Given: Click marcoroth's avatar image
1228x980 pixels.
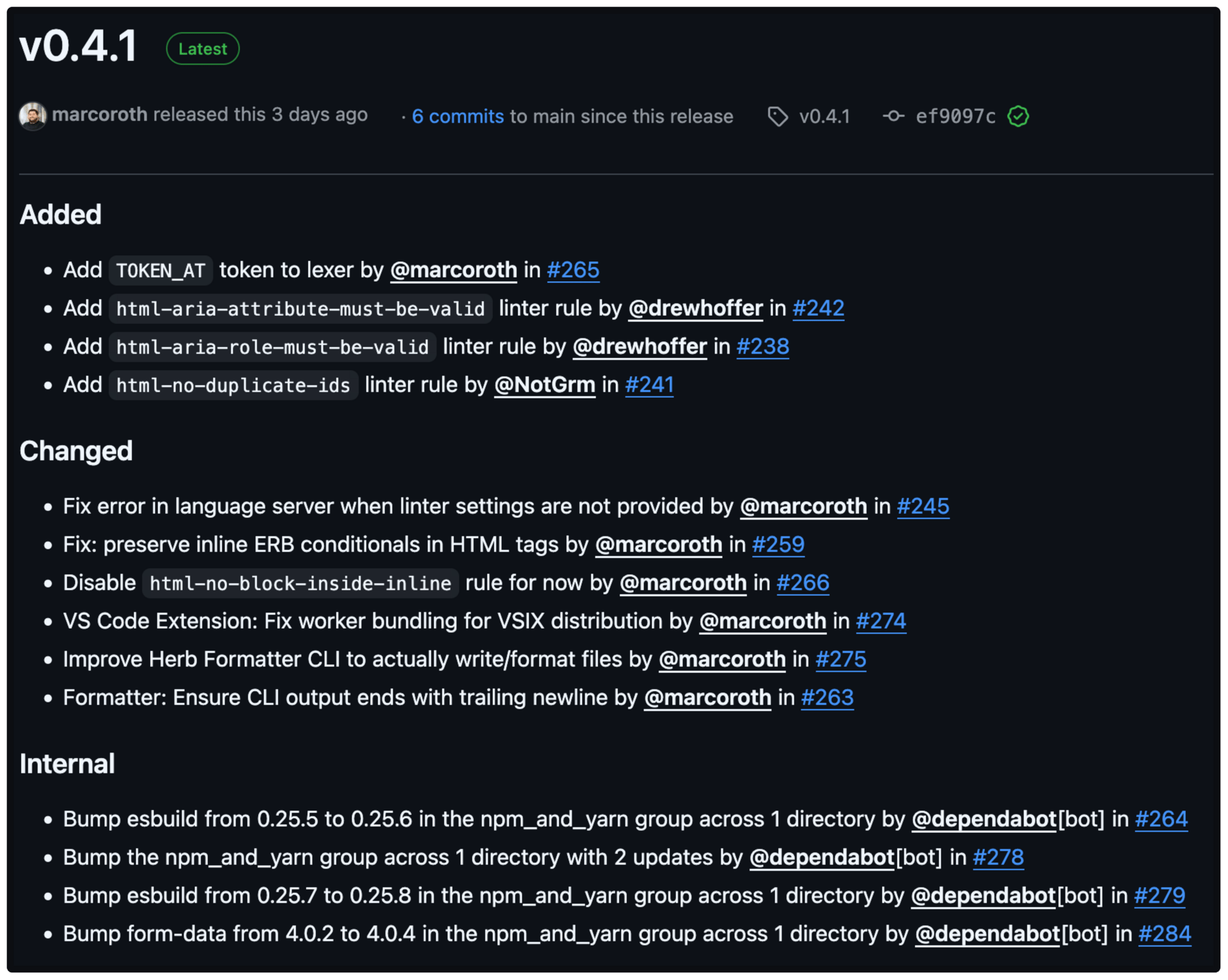Looking at the screenshot, I should tap(33, 116).
